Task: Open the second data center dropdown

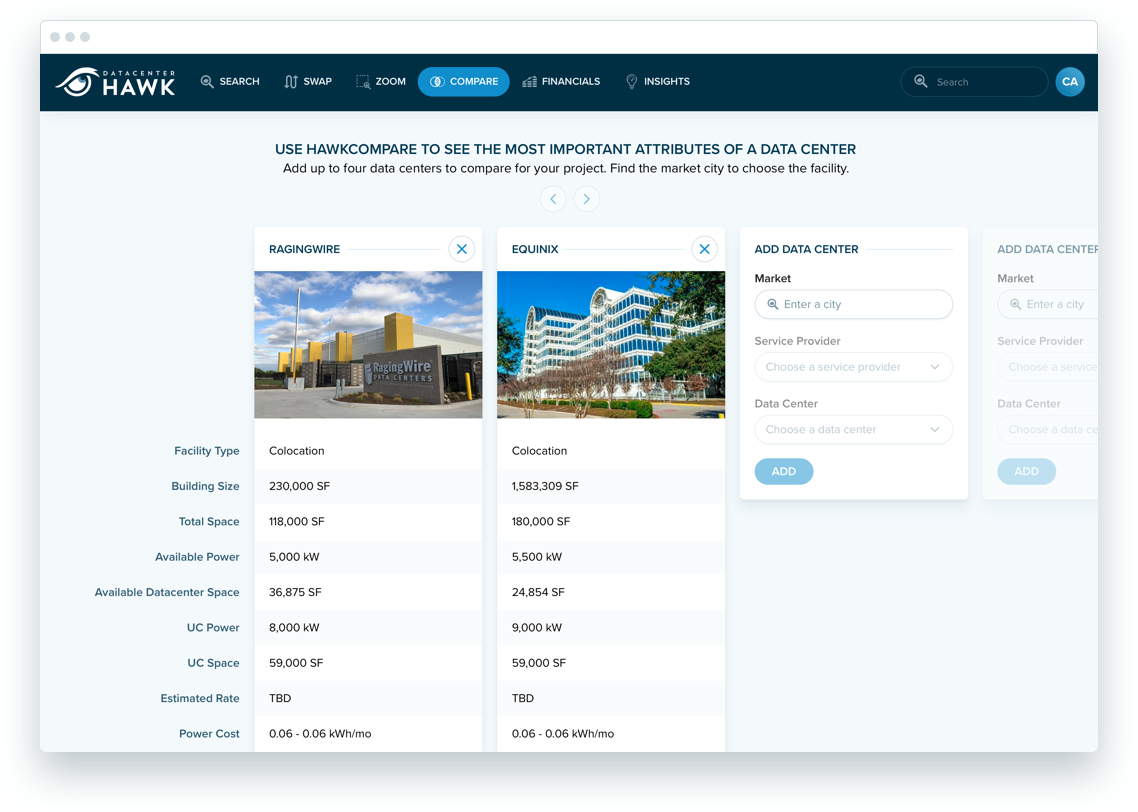Action: pyautogui.click(x=1047, y=430)
